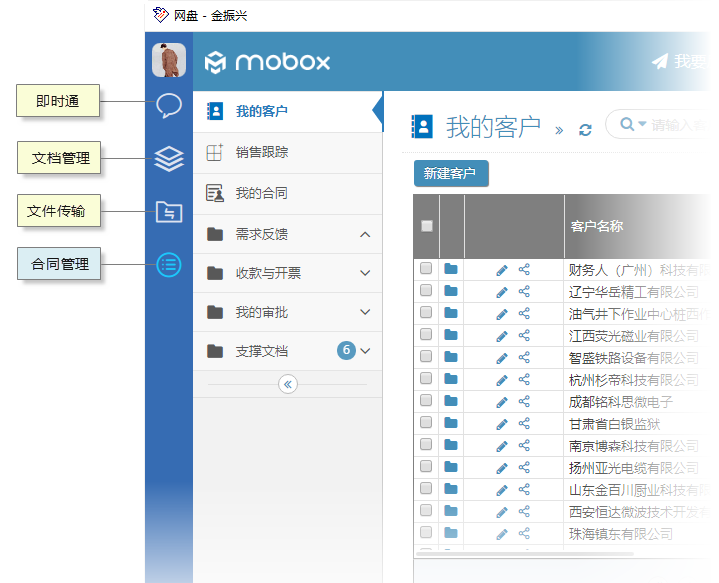The height and width of the screenshot is (583, 719).
Task: Open 我的合同 in the side menu
Action: point(261,193)
